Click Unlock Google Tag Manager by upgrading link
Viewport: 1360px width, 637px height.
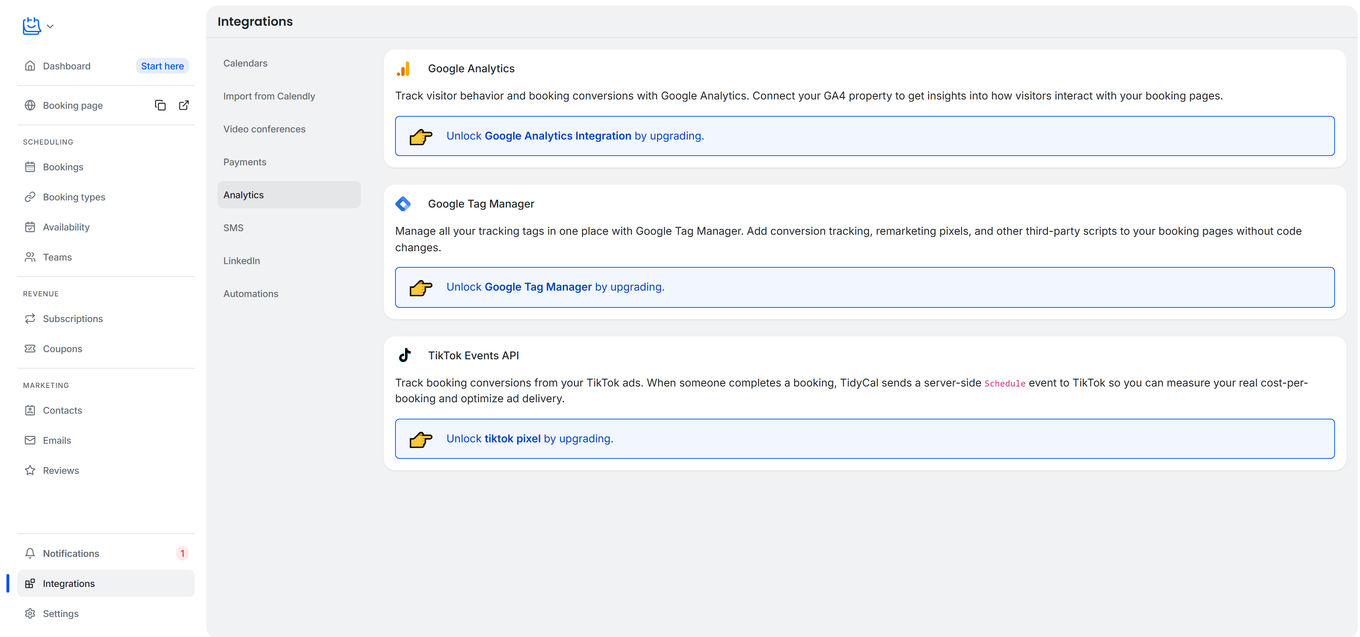[555, 287]
